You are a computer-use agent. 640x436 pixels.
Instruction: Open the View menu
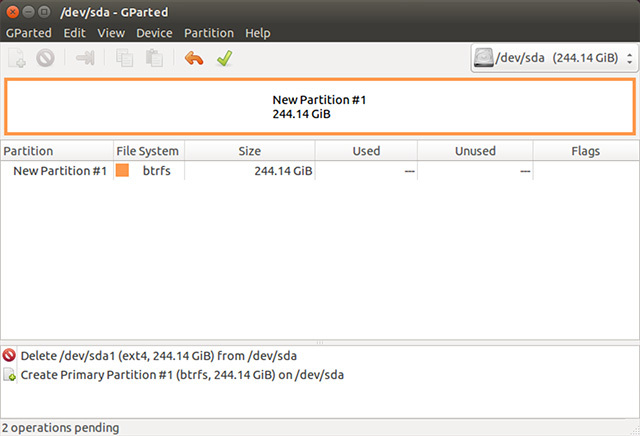[x=111, y=33]
